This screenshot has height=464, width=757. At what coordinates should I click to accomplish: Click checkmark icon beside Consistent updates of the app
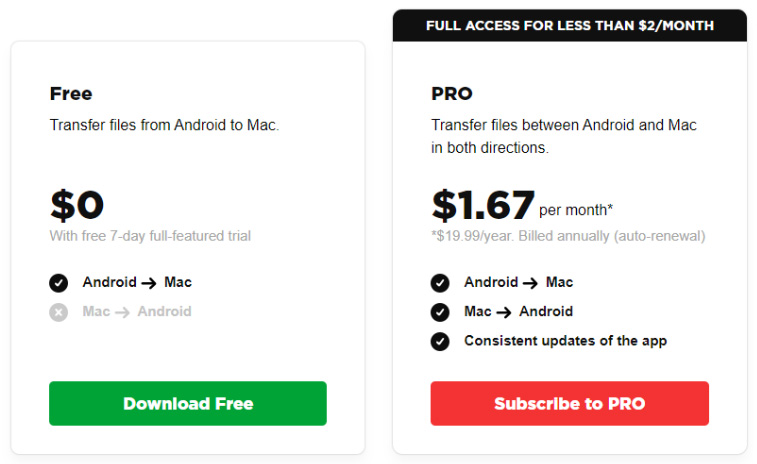pos(440,341)
